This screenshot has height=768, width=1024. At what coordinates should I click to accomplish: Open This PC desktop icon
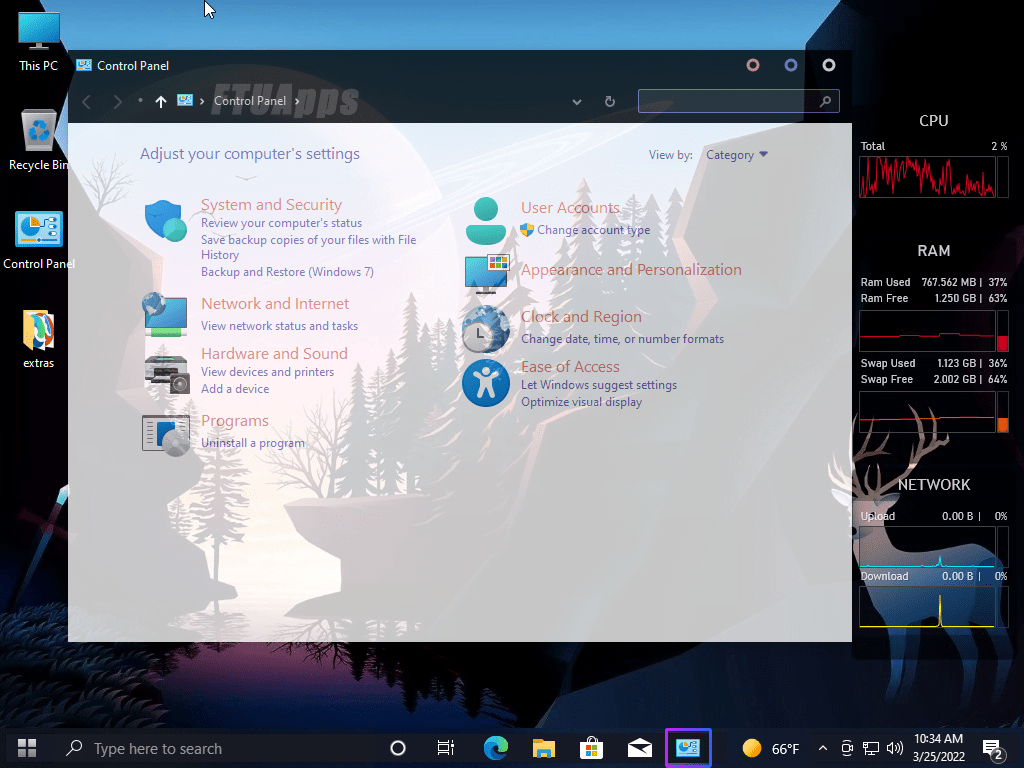point(39,41)
